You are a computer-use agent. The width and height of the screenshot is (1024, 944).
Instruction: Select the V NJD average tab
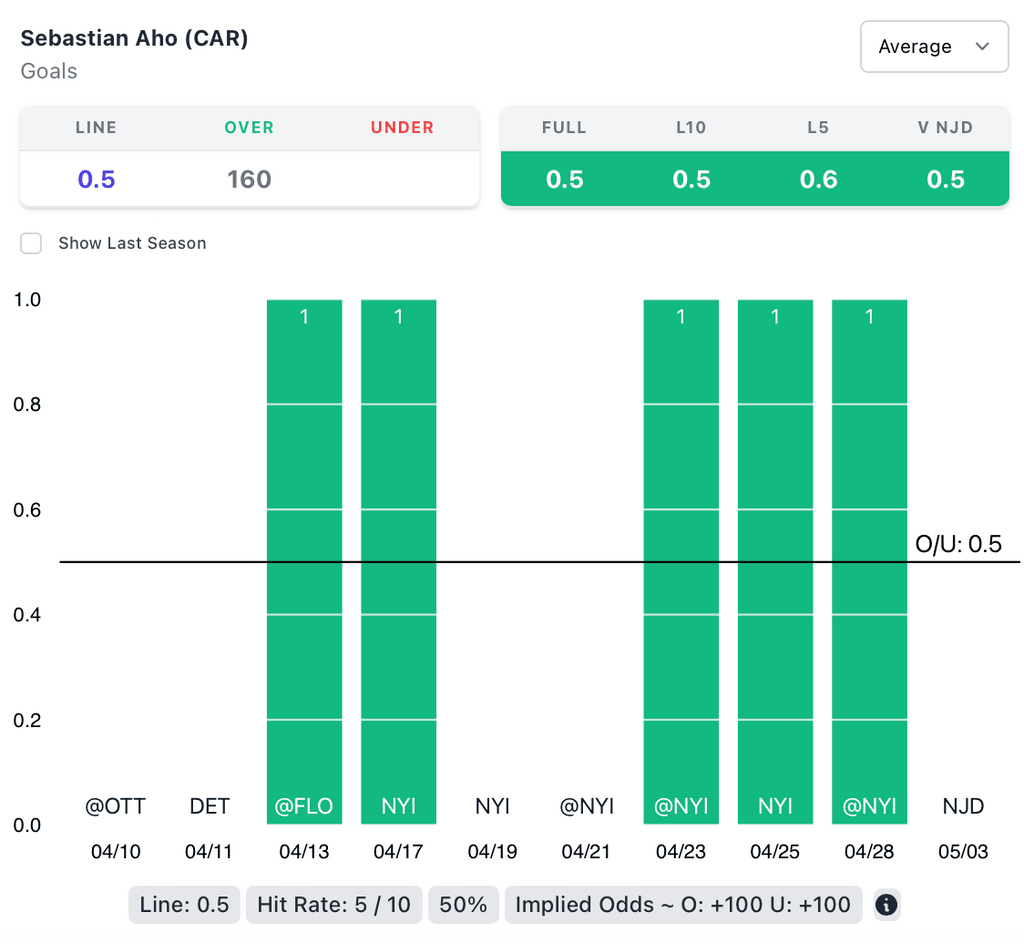945,127
